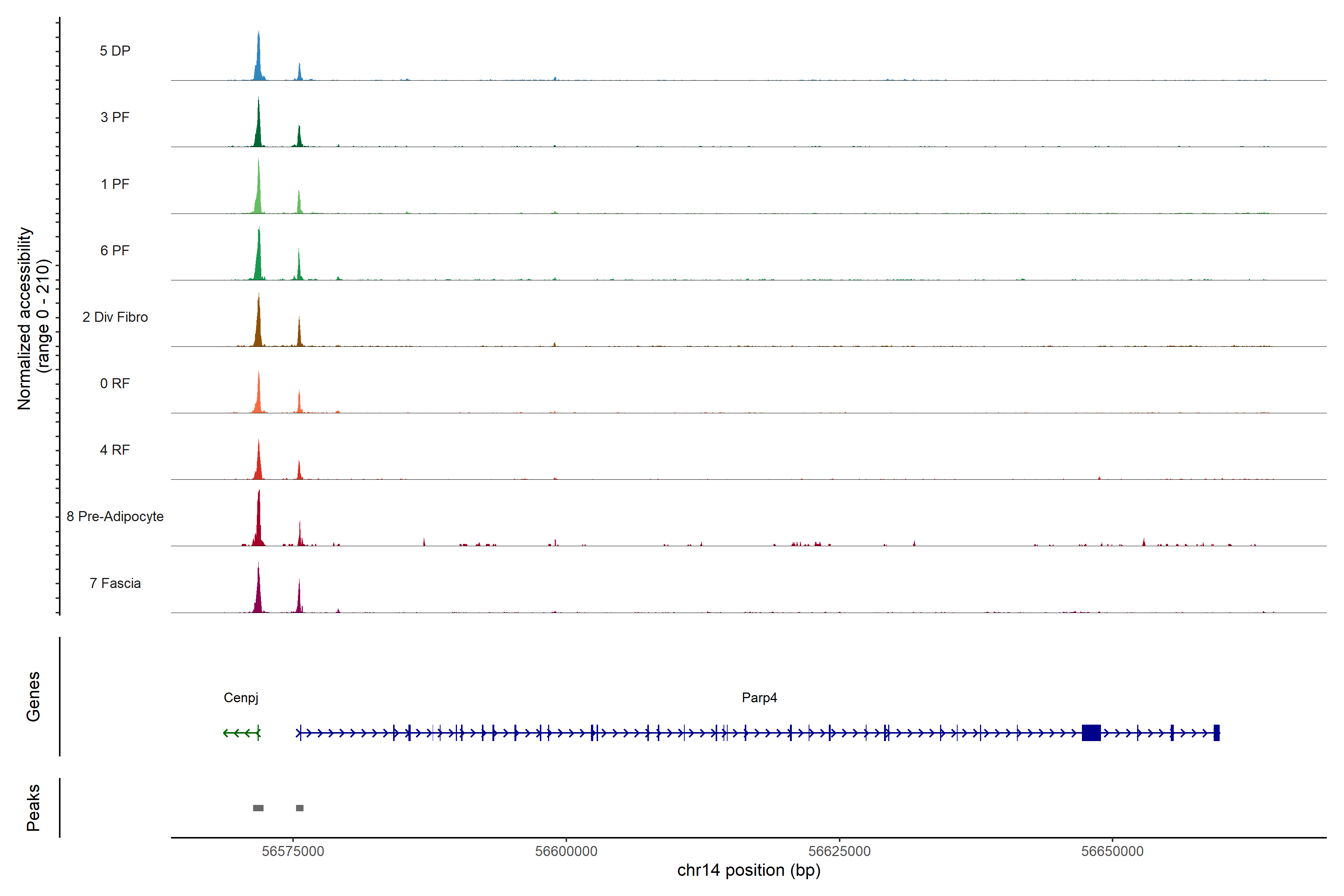This screenshot has width=1344, height=896.
Task: Click the 6 PF track label
Action: pyautogui.click(x=115, y=250)
